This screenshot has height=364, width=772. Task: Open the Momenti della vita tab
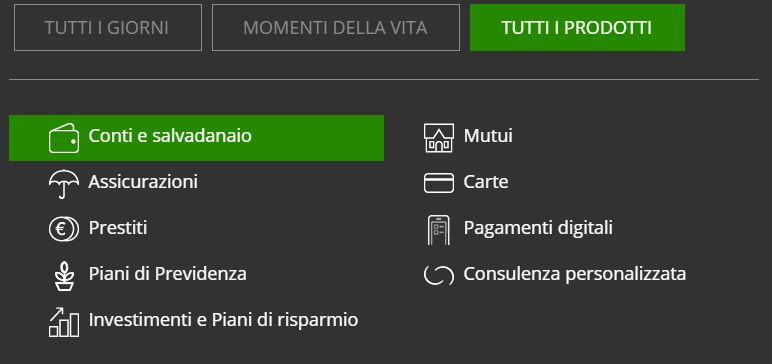pyautogui.click(x=336, y=28)
